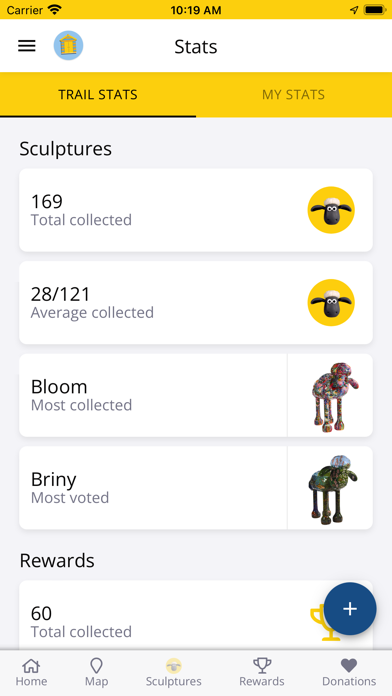Open the Briny Most voted entry
The width and height of the screenshot is (392, 696).
click(x=196, y=488)
